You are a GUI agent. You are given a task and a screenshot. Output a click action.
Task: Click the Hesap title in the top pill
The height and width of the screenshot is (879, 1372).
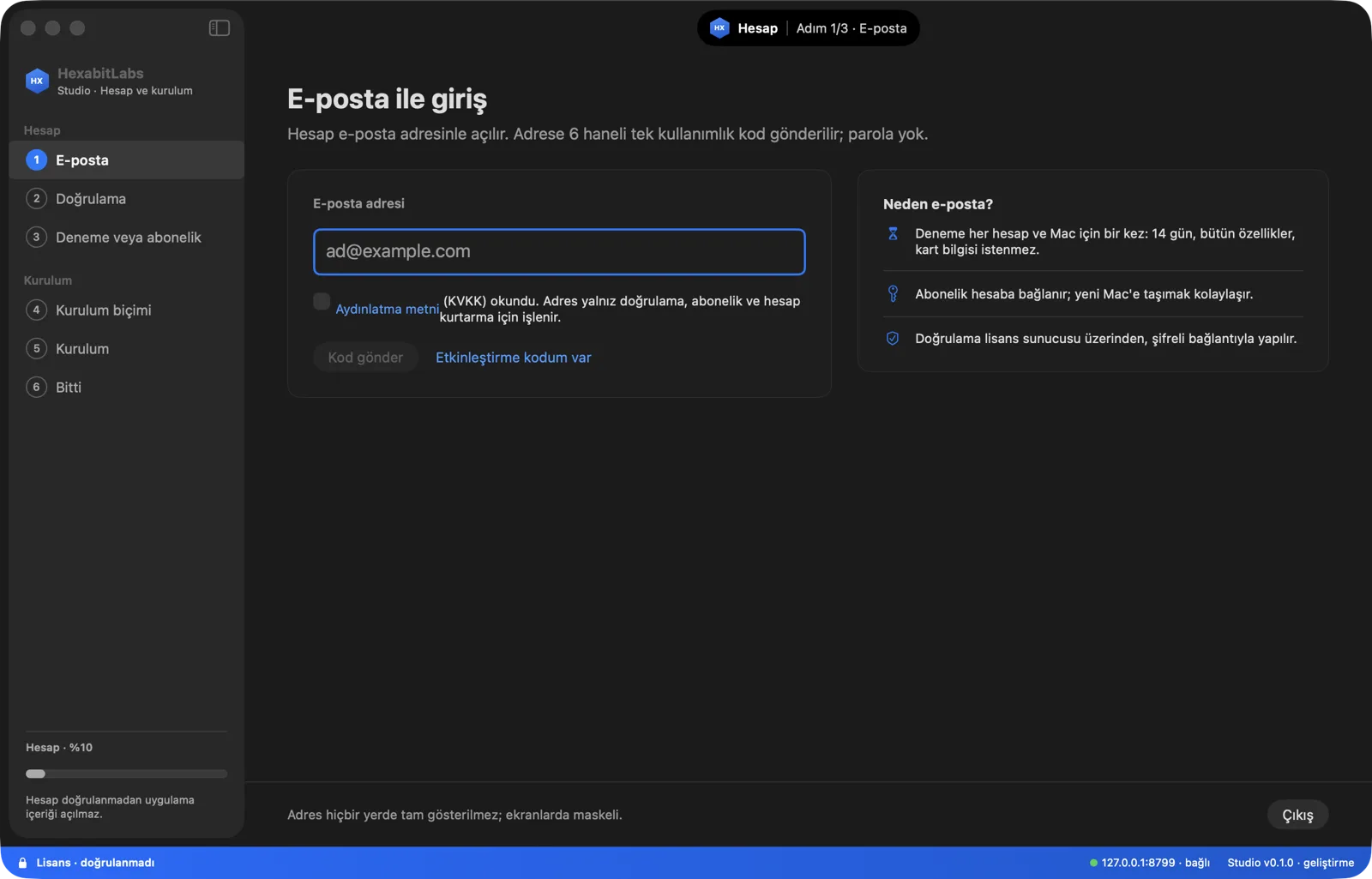click(x=758, y=28)
